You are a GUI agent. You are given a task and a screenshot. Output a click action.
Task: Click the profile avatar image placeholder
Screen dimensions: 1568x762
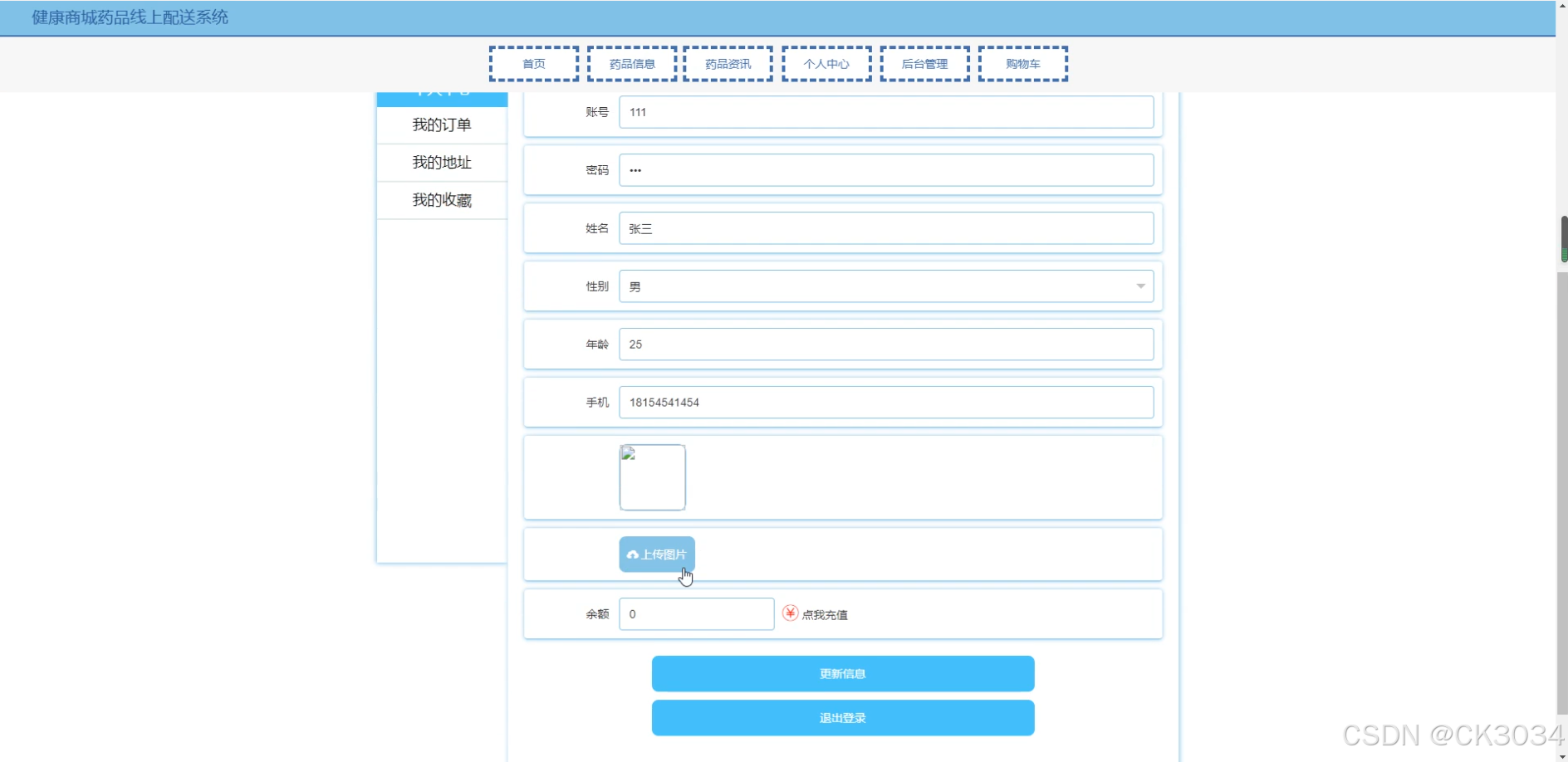(653, 477)
